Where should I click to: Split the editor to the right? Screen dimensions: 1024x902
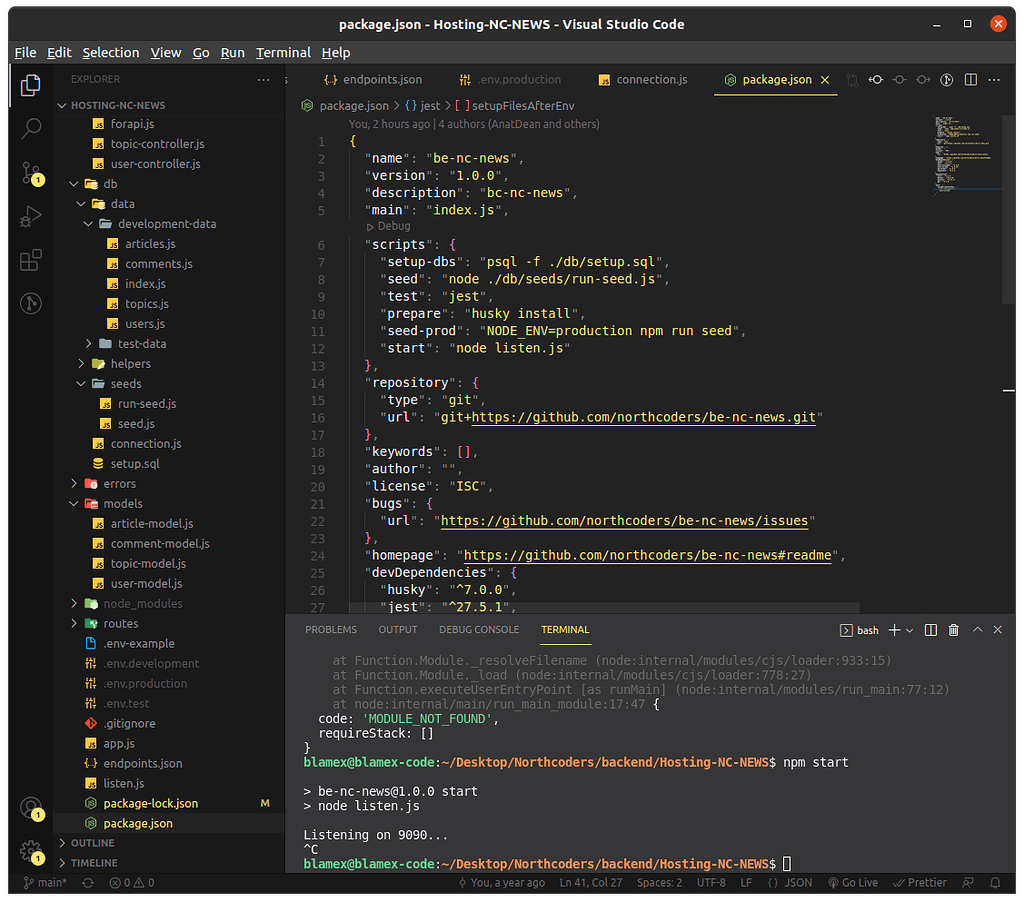click(970, 80)
